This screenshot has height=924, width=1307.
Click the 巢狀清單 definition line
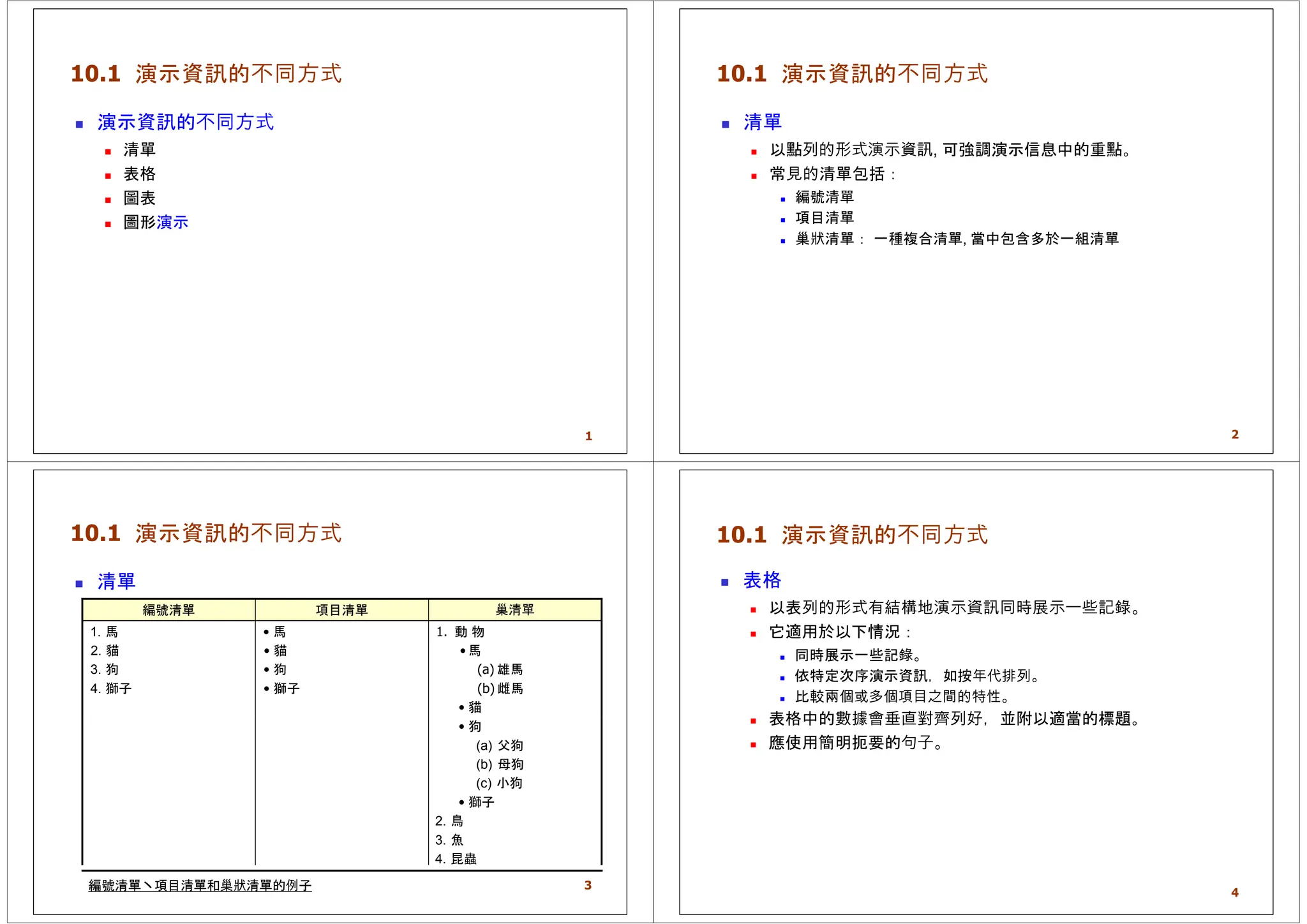coord(957,239)
